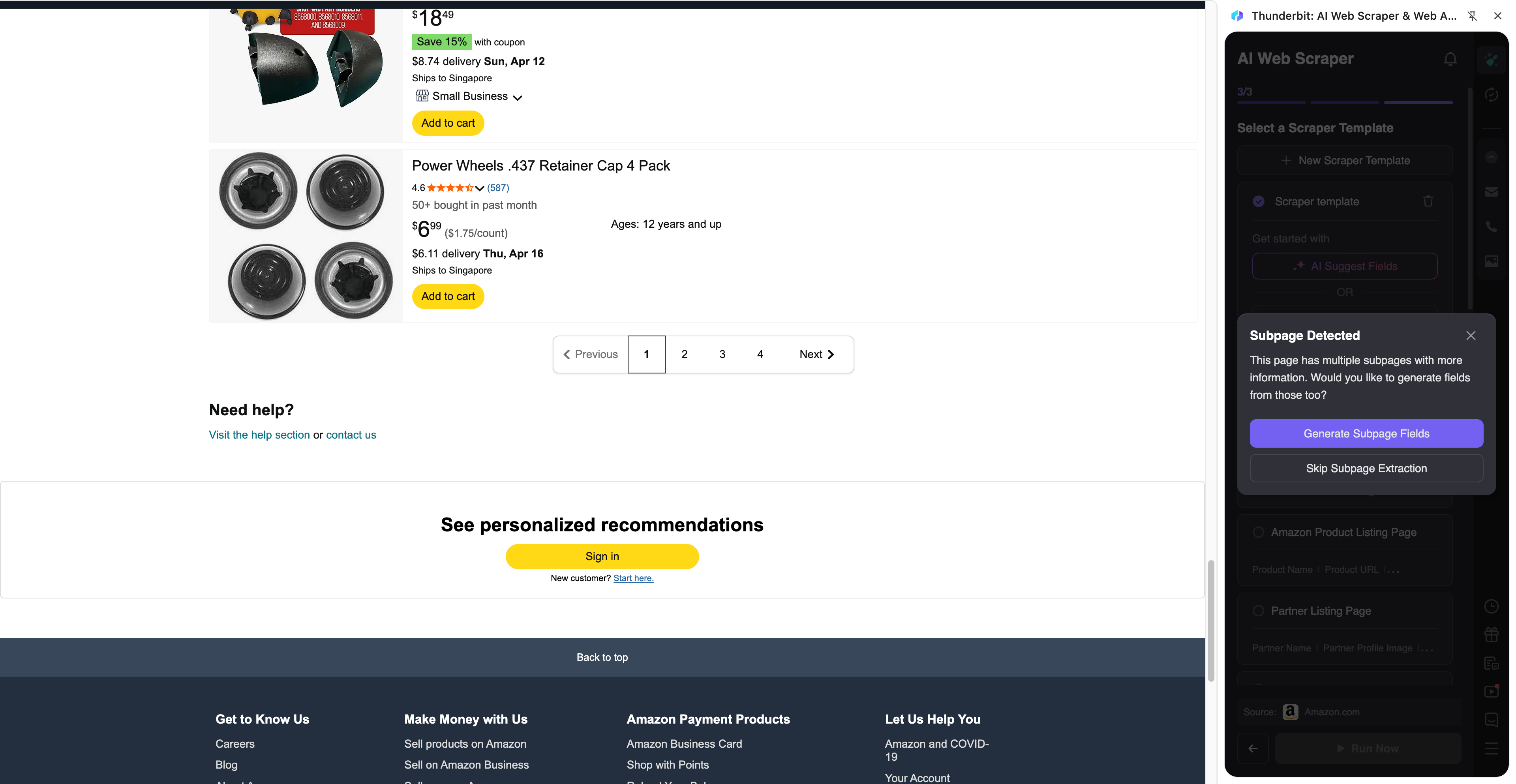
Task: Open the gift rewards icon in sidebar
Action: point(1491,634)
